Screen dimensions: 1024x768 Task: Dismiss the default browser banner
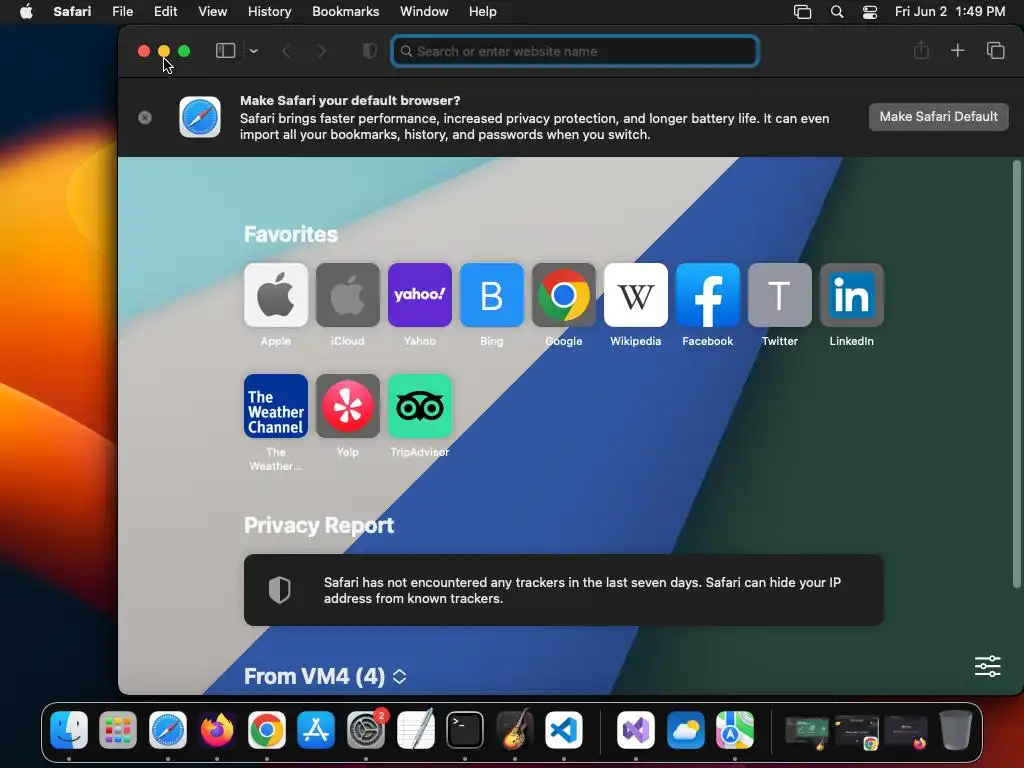click(x=145, y=117)
